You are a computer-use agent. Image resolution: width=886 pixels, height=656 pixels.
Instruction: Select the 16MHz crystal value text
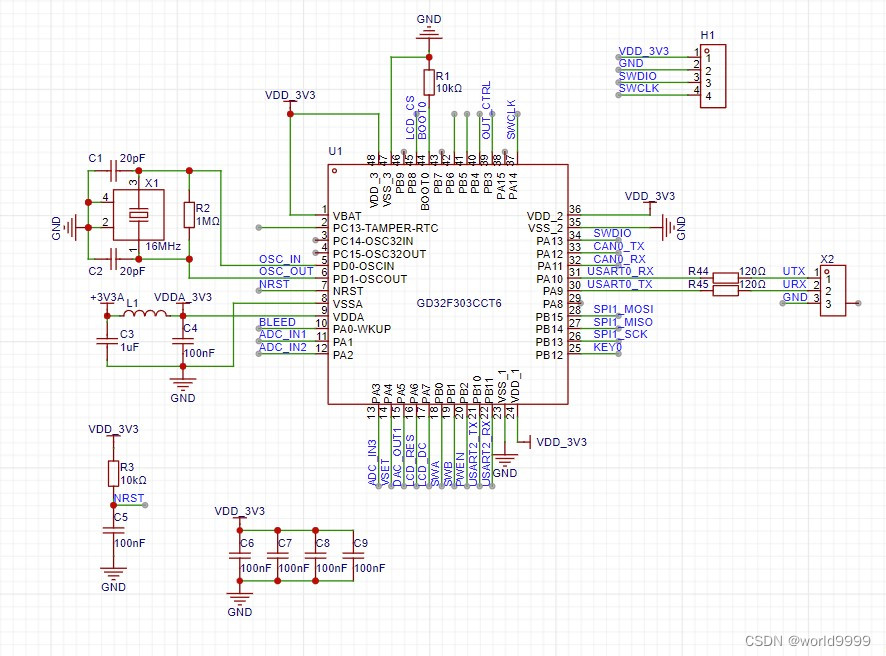click(163, 246)
